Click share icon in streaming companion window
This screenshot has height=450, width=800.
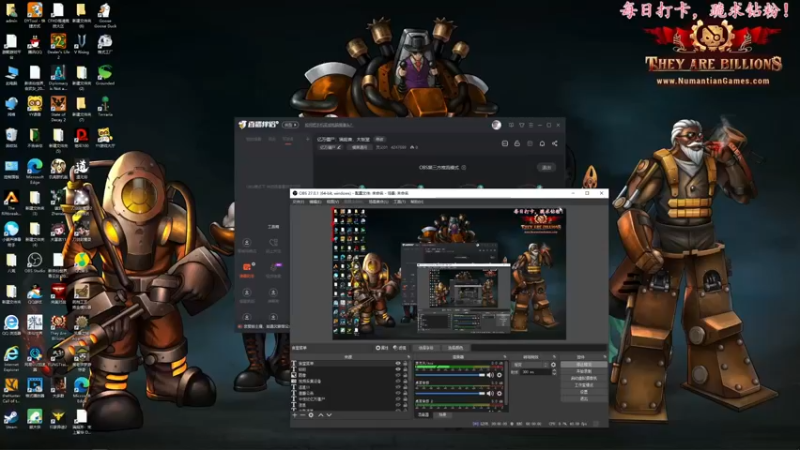[x=555, y=143]
